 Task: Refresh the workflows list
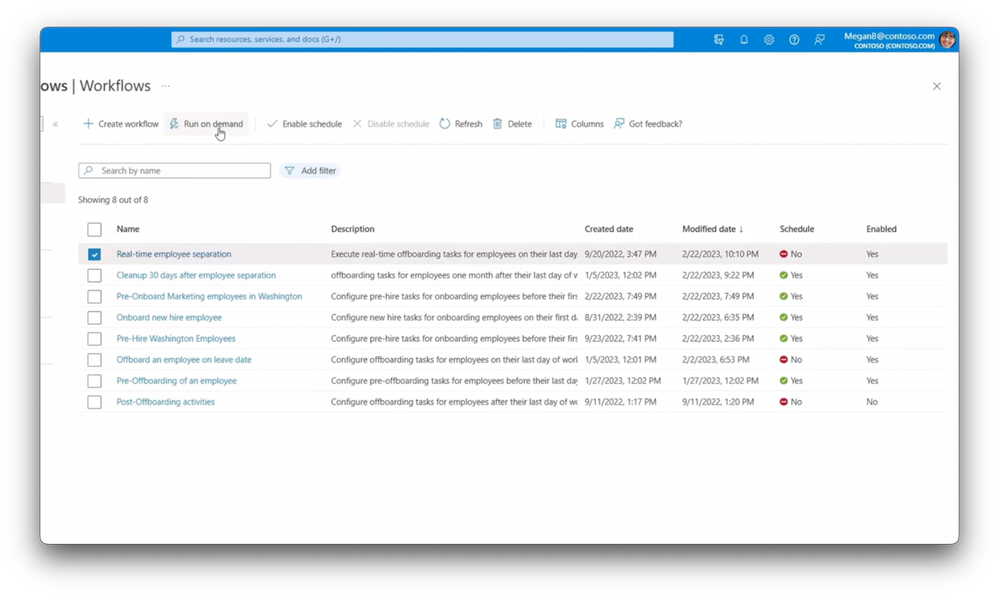461,124
